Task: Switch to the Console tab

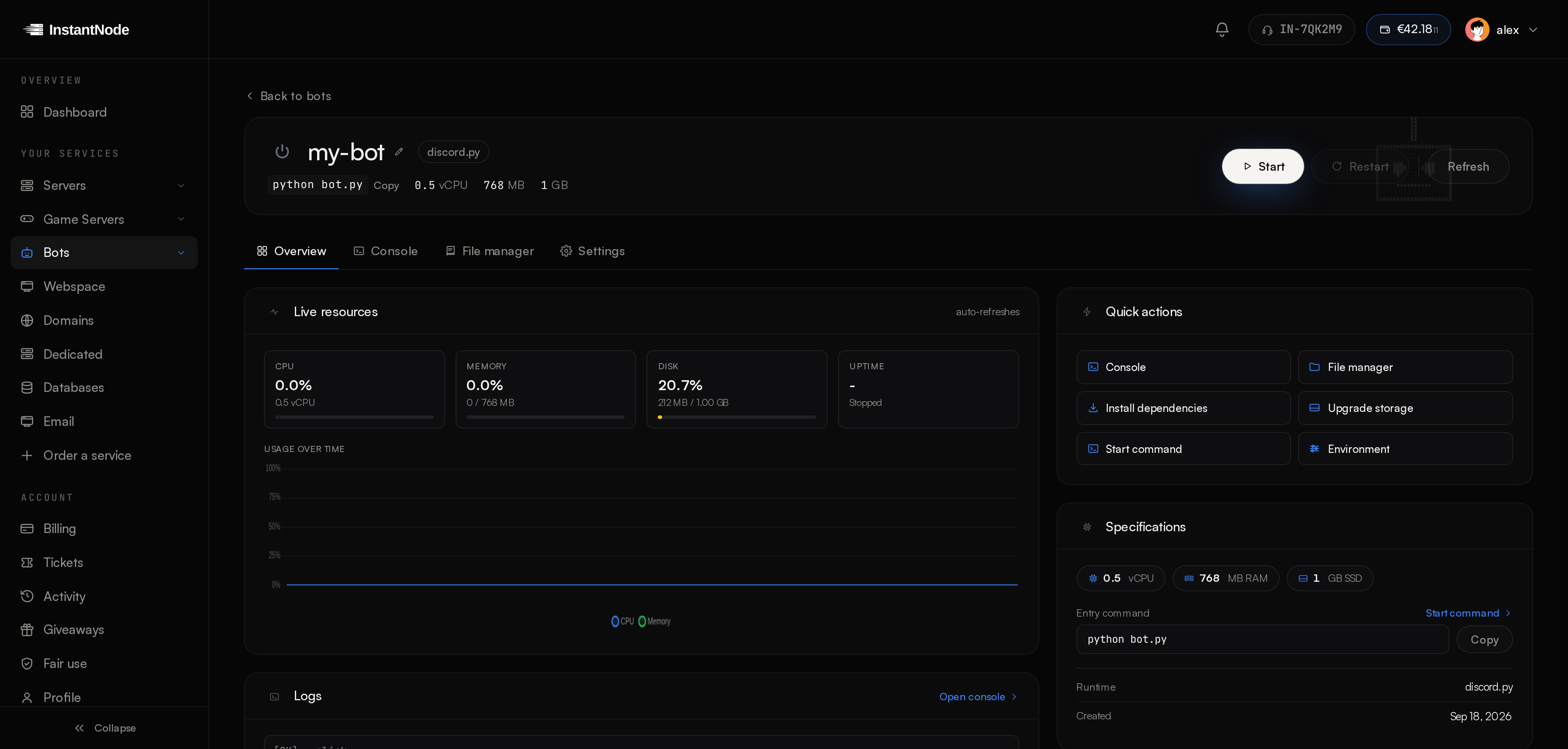Action: coord(386,251)
